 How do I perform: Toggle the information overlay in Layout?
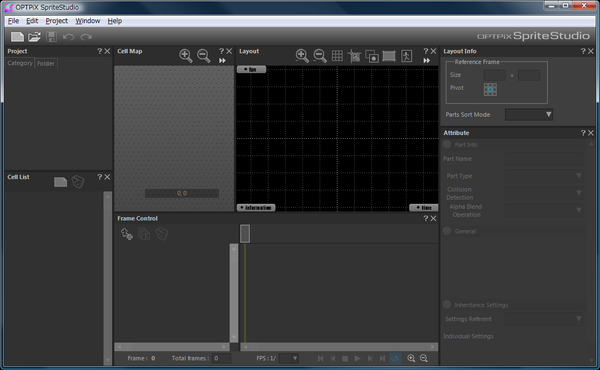pos(256,208)
